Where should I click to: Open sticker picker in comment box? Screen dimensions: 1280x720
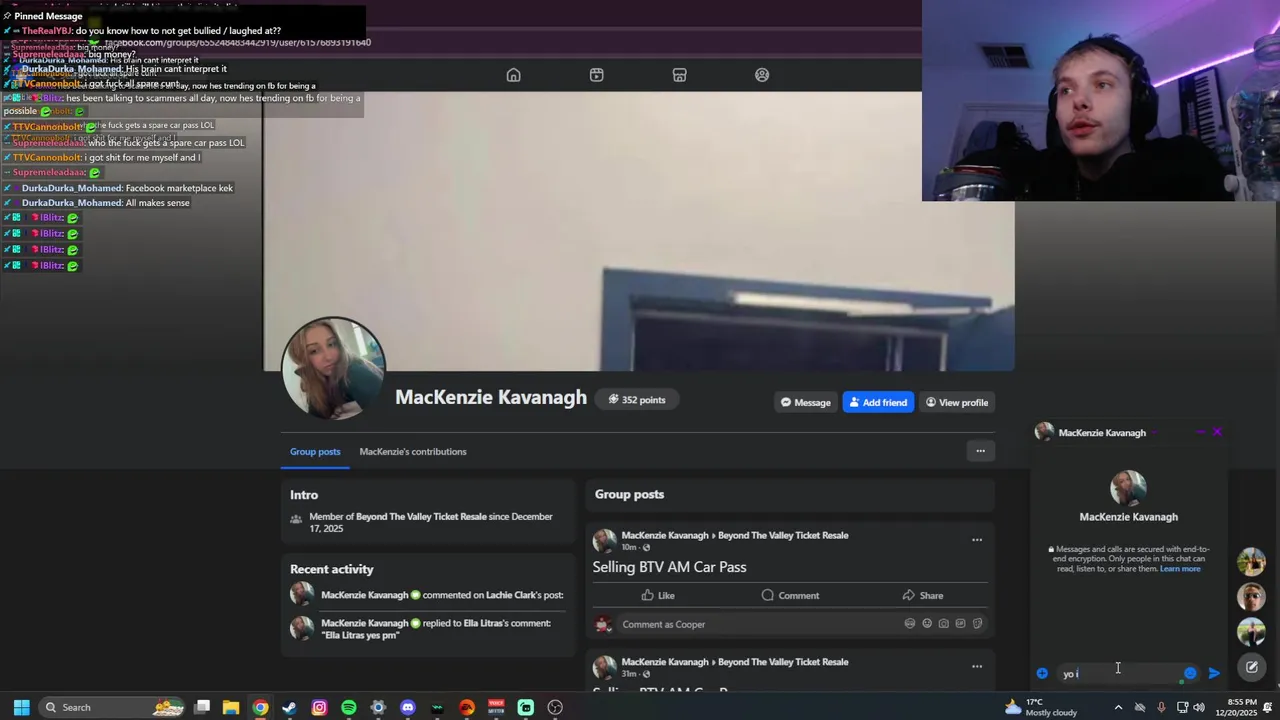pyautogui.click(x=977, y=624)
